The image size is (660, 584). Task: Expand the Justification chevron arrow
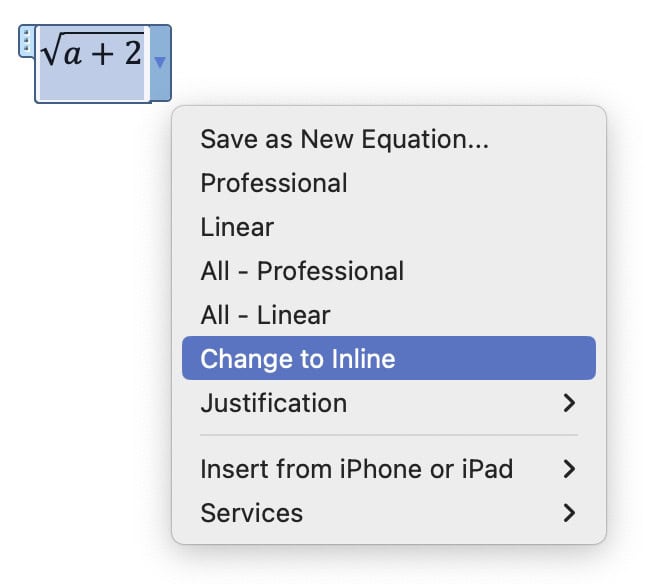(569, 403)
